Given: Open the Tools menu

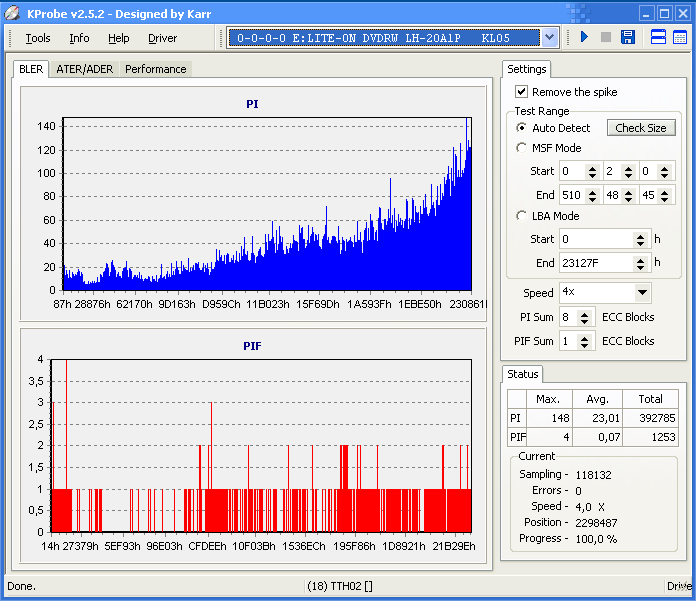Looking at the screenshot, I should point(38,38).
